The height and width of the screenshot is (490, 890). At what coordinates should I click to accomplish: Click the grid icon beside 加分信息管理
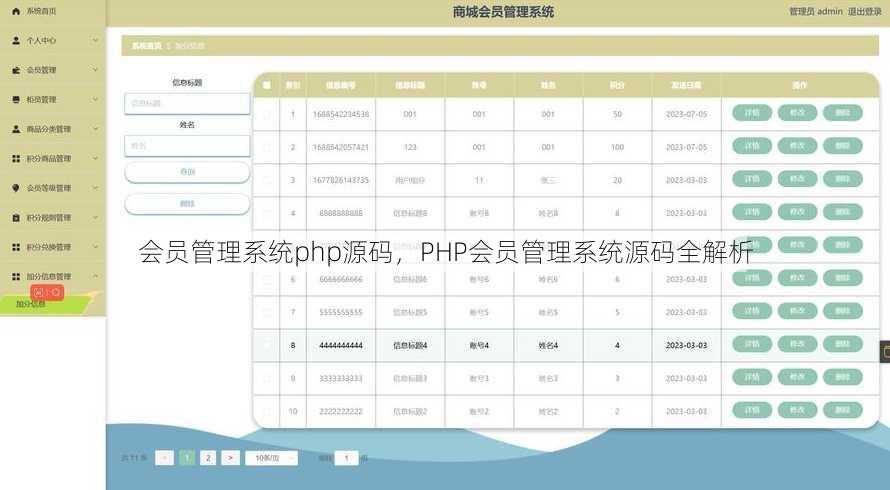coord(16,277)
